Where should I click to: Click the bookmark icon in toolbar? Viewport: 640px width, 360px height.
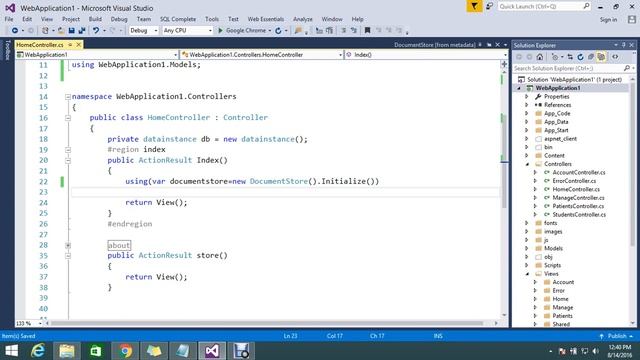pos(367,31)
